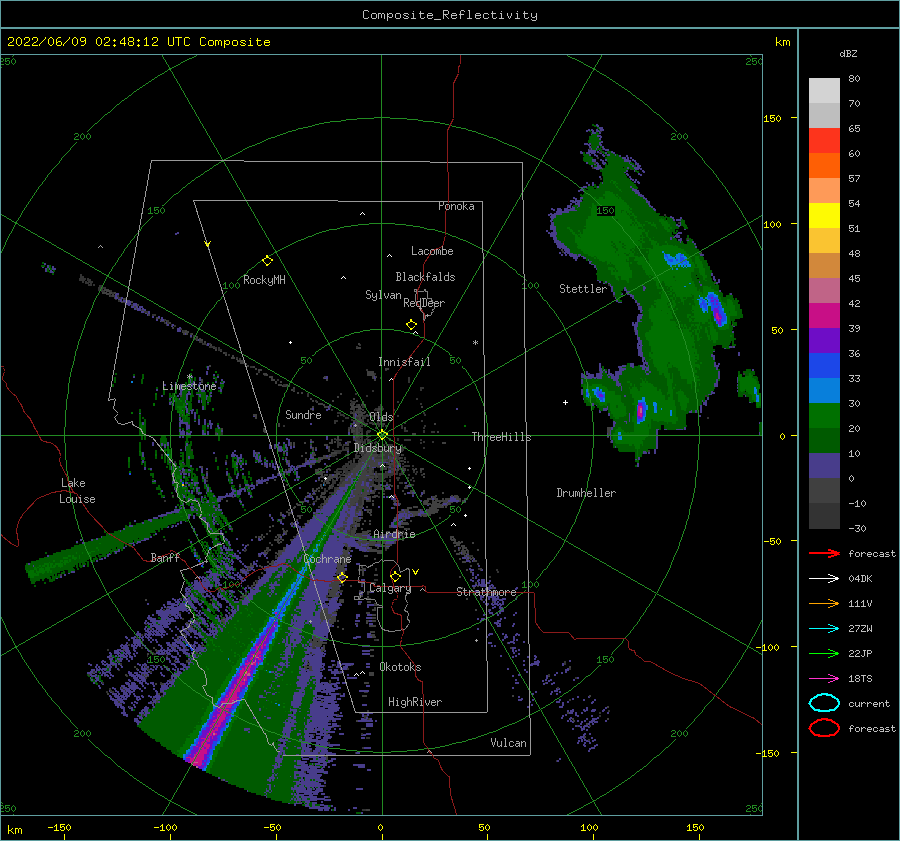
Task: Pick the 39 dBZ purple swatch
Action: [824, 340]
